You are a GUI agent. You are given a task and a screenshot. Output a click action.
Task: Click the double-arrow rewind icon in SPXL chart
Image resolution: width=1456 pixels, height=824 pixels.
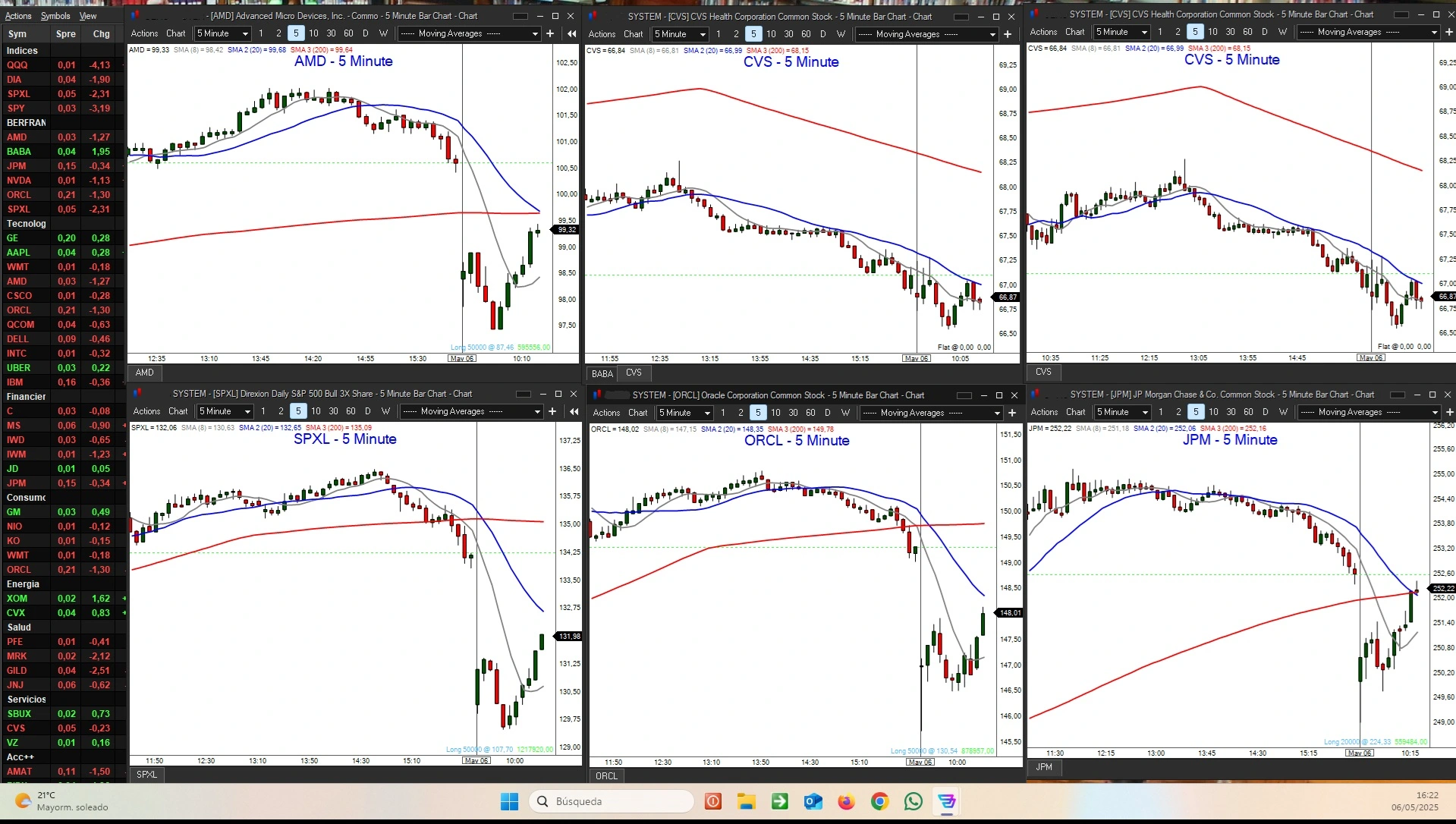pyautogui.click(x=574, y=411)
